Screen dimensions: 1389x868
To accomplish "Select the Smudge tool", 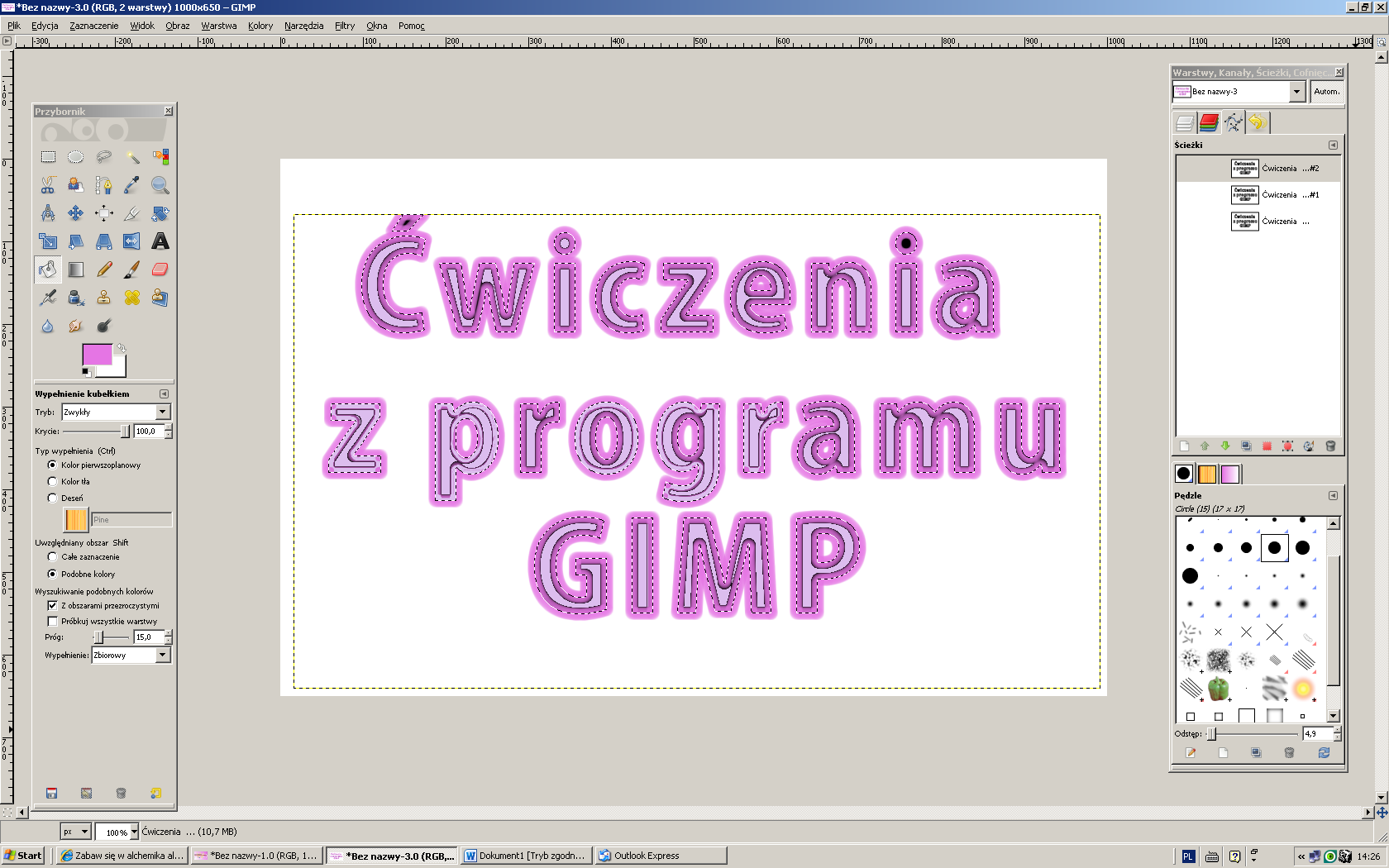I will pyautogui.click(x=75, y=326).
